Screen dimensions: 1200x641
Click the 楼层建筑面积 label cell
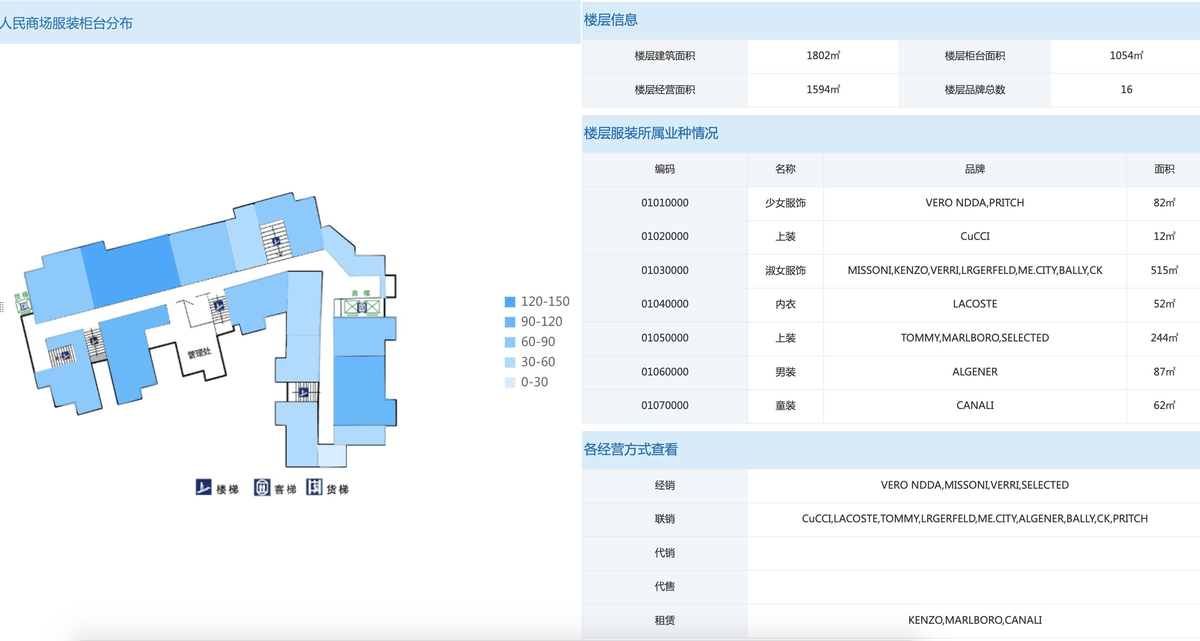pyautogui.click(x=665, y=56)
